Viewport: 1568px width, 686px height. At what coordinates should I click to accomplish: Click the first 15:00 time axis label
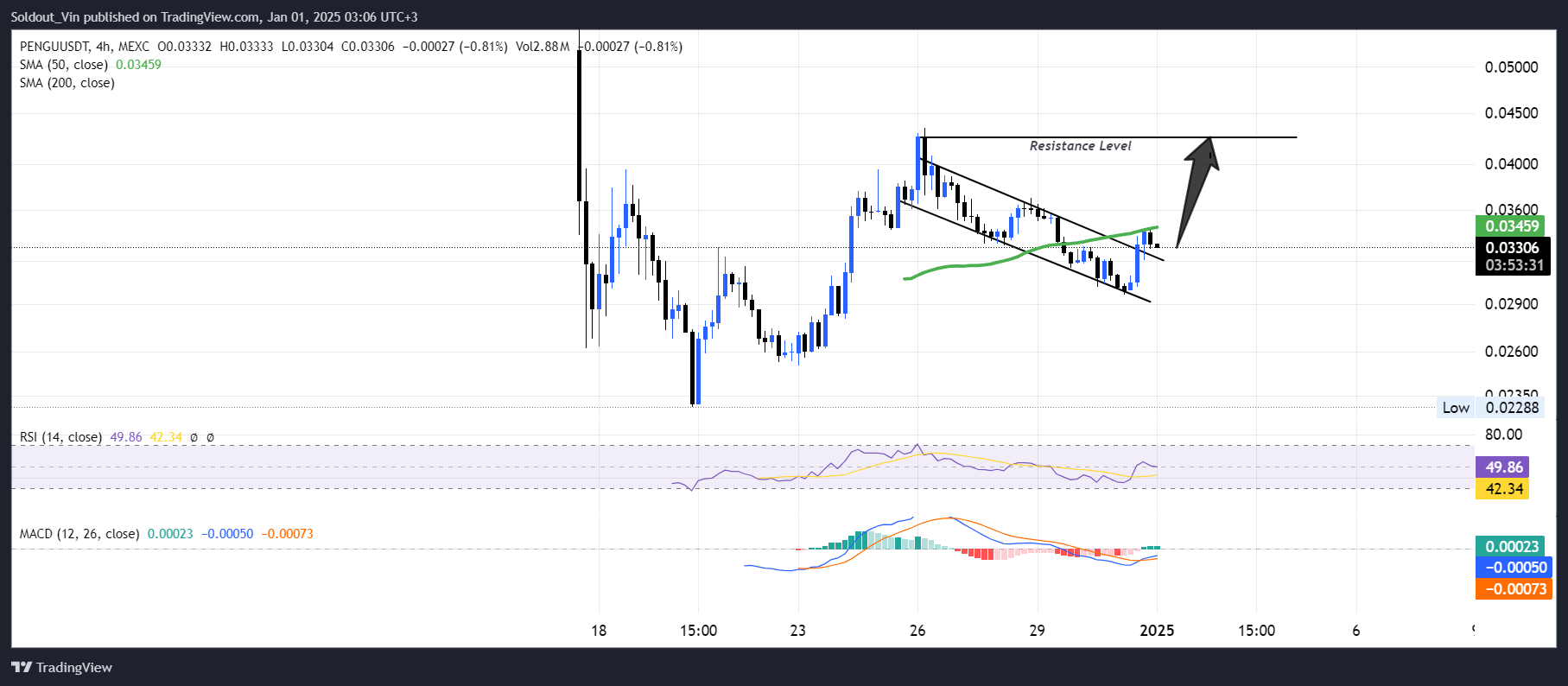[x=698, y=631]
